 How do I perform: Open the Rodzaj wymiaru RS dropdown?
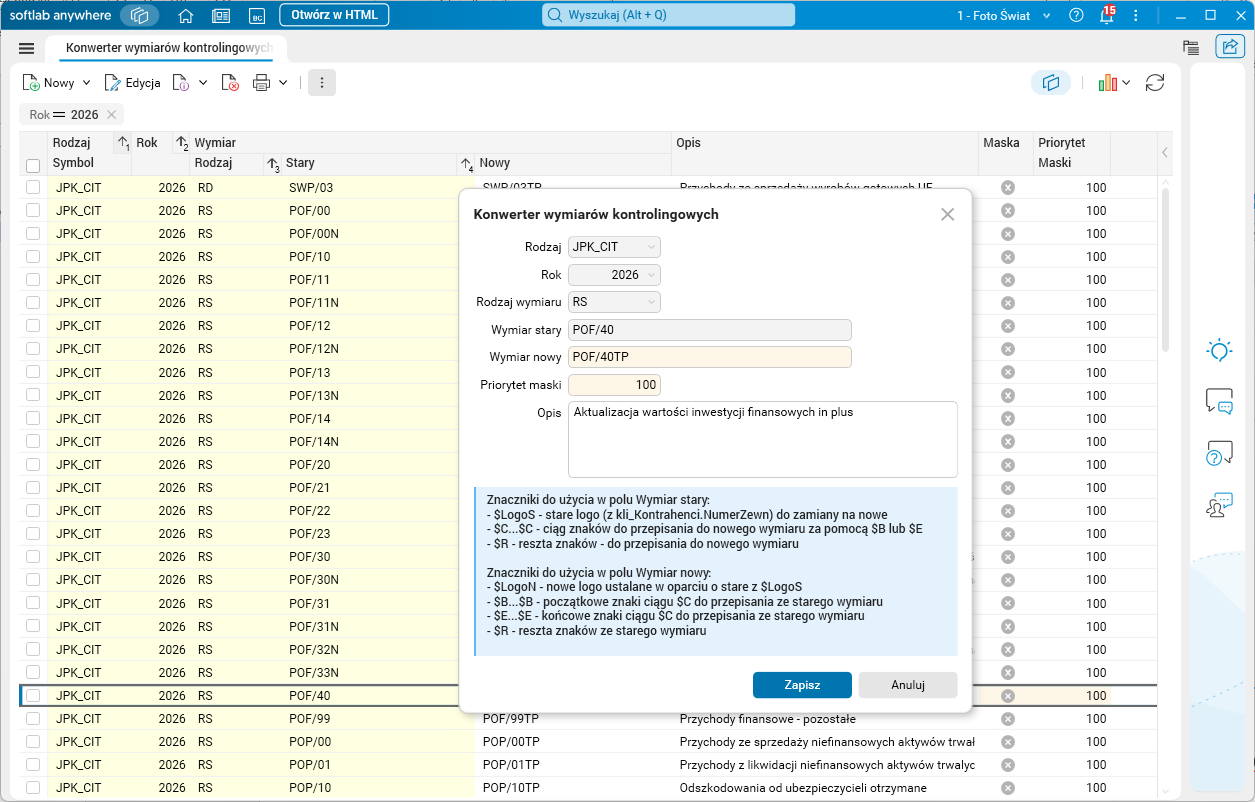click(x=614, y=301)
